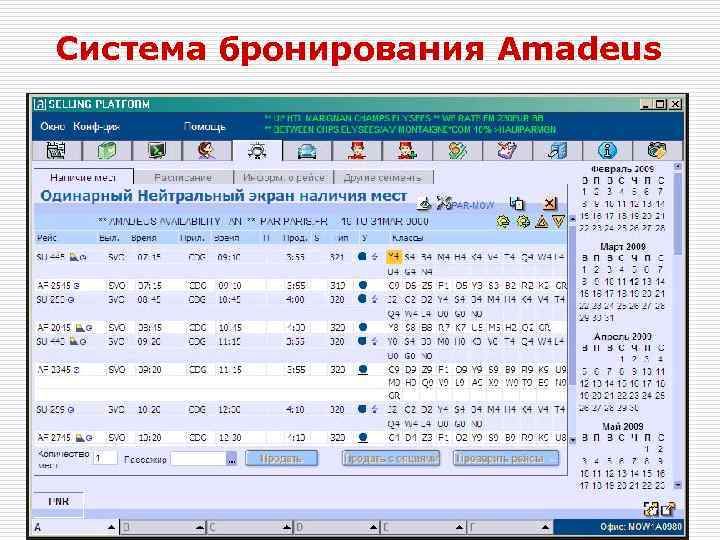The image size is (720, 540).
Task: Click the Март 2009 calendar heading
Action: (x=623, y=246)
